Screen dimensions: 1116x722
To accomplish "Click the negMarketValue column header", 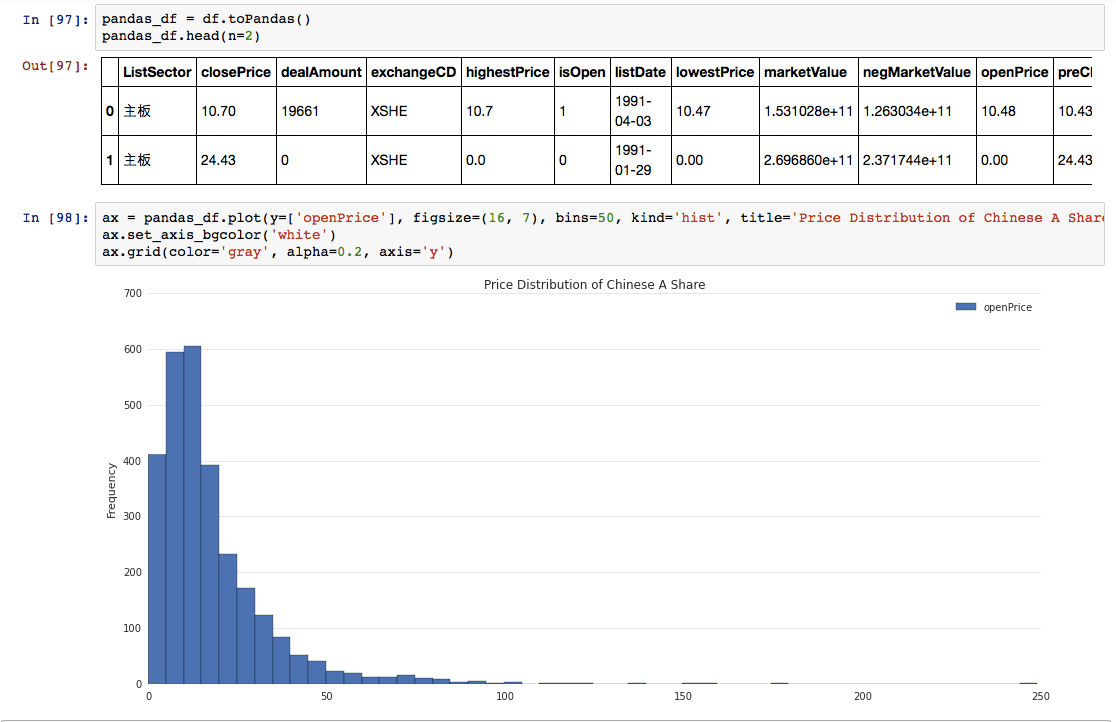I will coord(914,72).
